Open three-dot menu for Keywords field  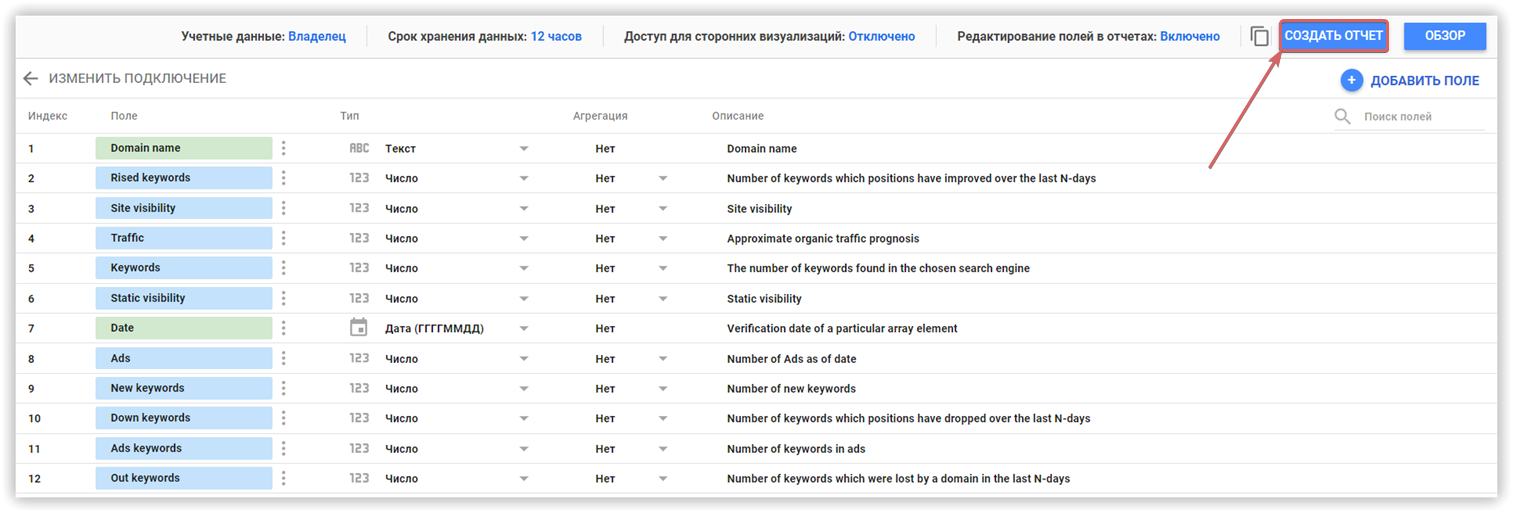tap(284, 268)
